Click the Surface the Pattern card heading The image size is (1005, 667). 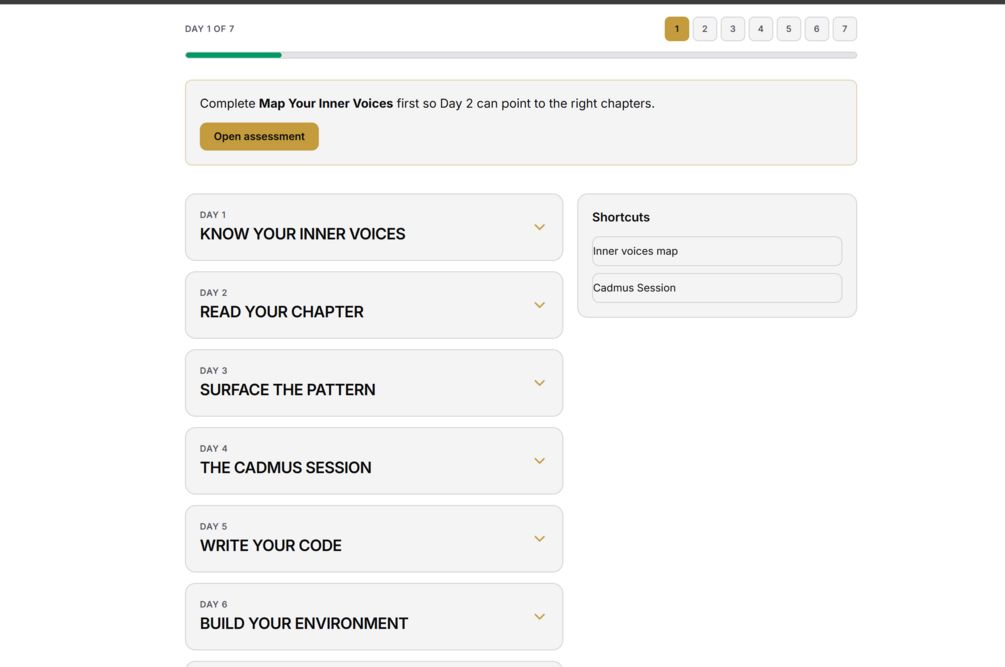(x=288, y=389)
